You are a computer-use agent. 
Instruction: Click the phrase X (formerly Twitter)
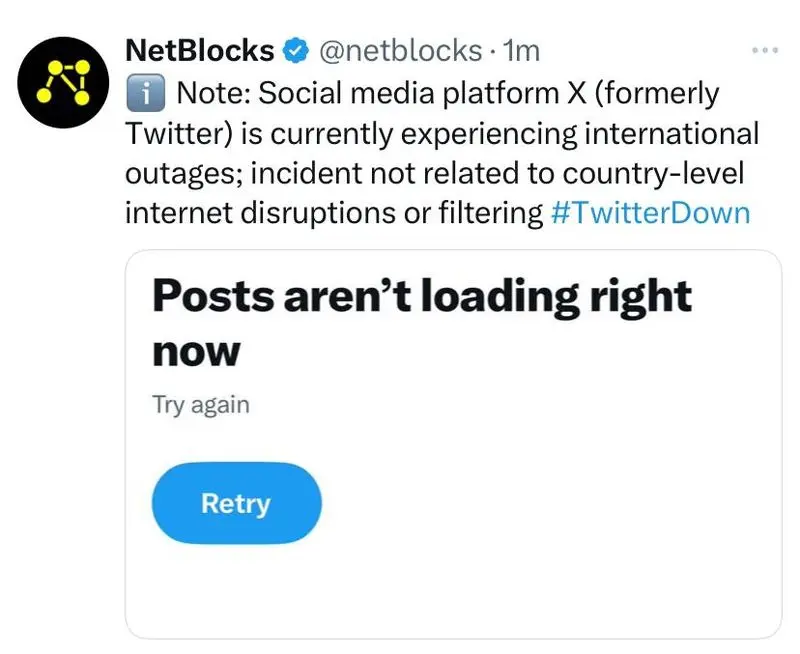point(422,113)
